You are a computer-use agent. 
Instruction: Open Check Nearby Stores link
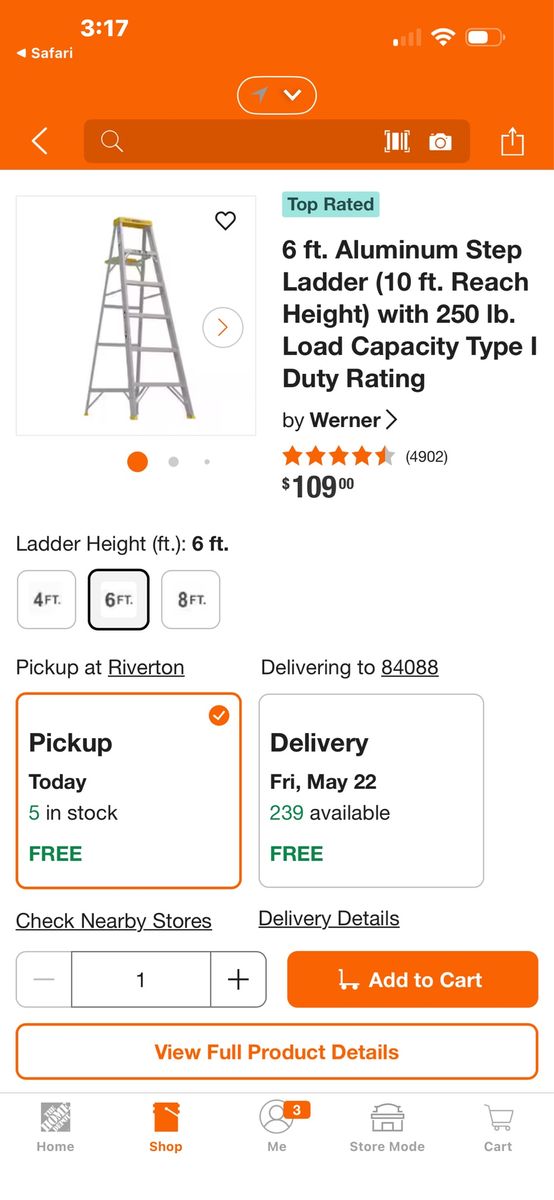coord(114,921)
